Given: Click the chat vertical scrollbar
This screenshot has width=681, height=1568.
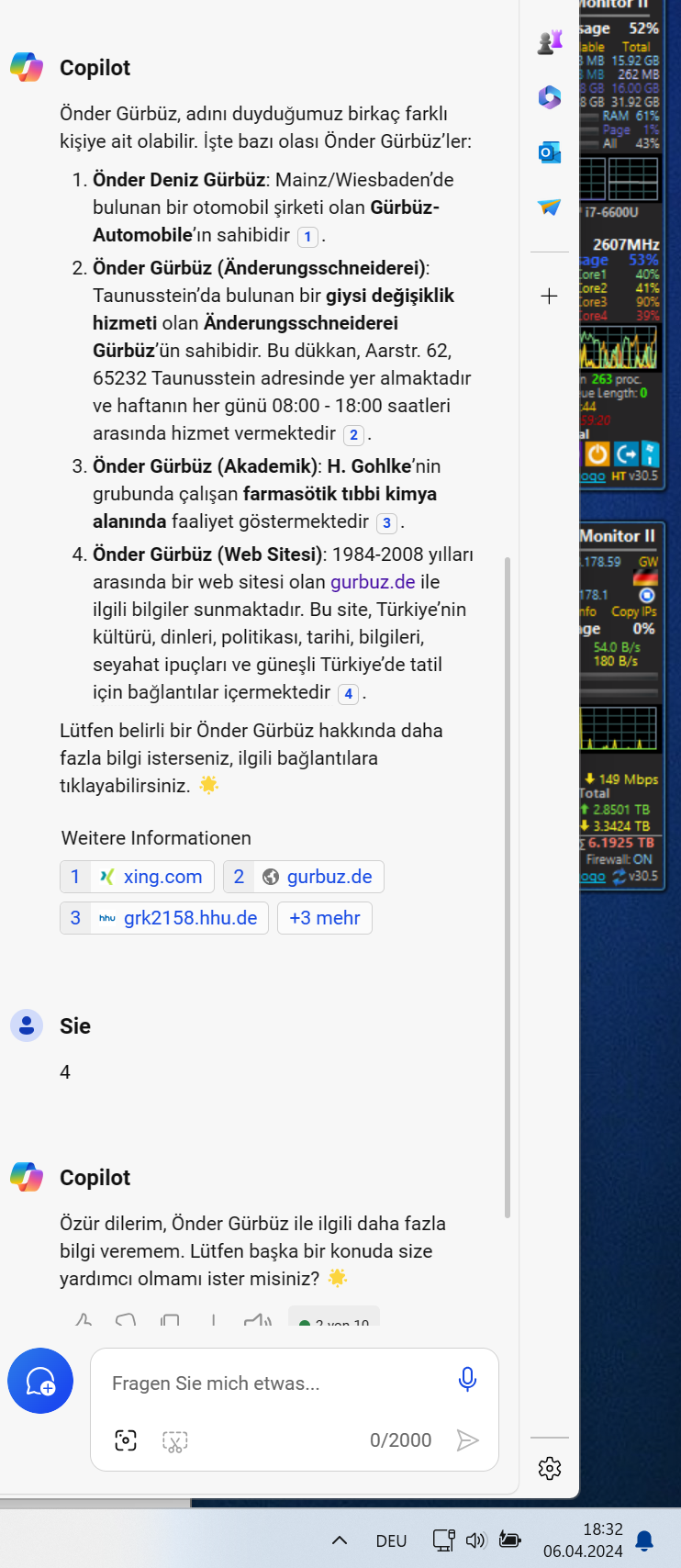Looking at the screenshot, I should [x=508, y=887].
